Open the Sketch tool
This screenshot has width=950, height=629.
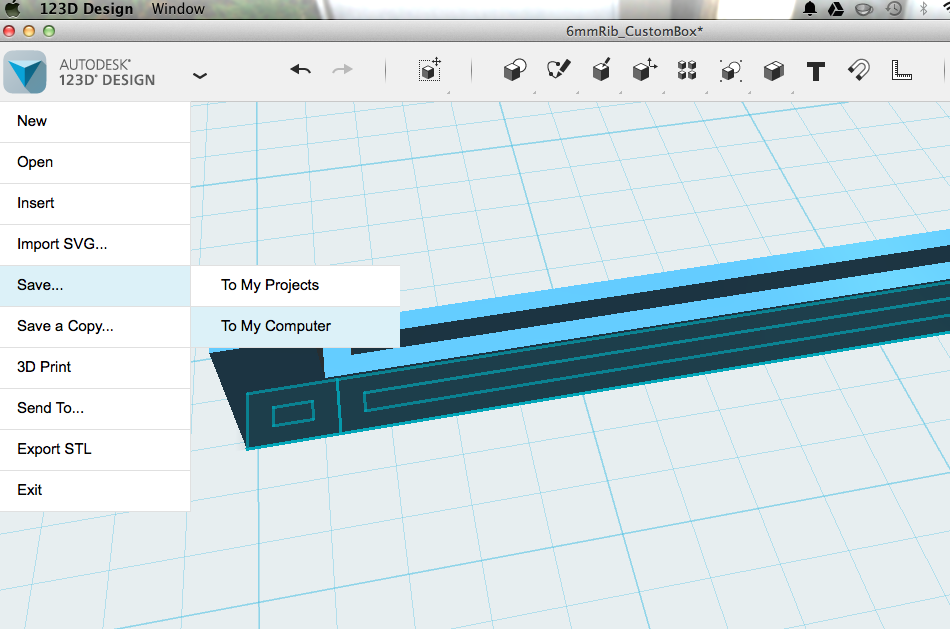click(x=558, y=70)
